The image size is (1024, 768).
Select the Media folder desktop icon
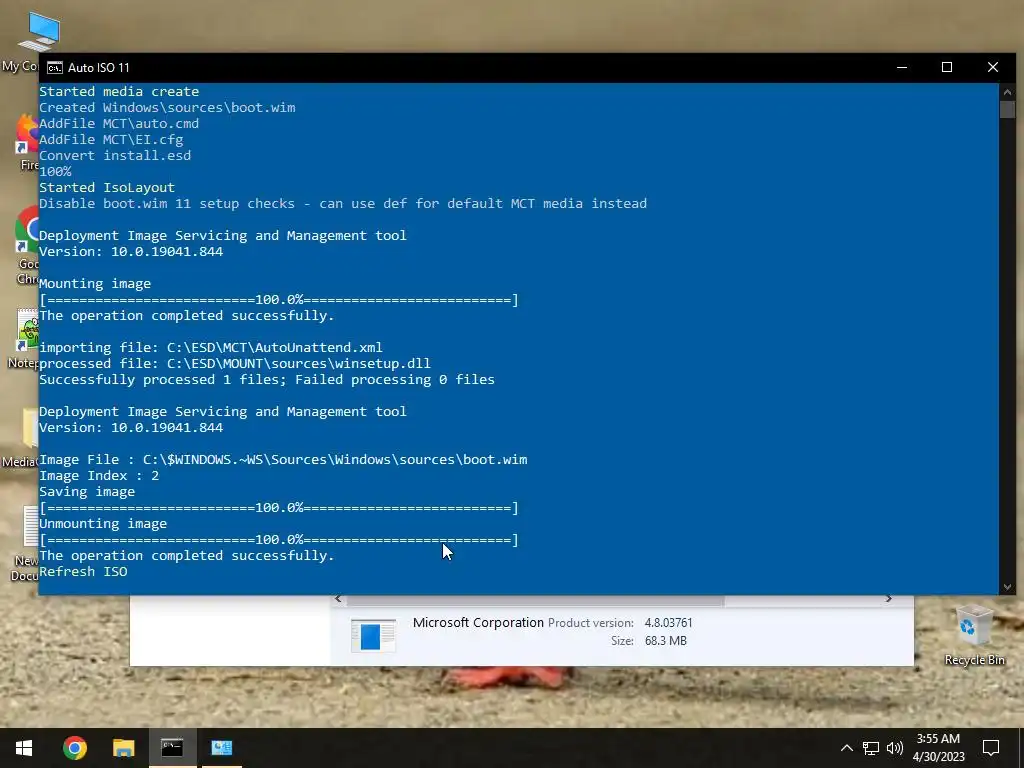pyautogui.click(x=21, y=439)
